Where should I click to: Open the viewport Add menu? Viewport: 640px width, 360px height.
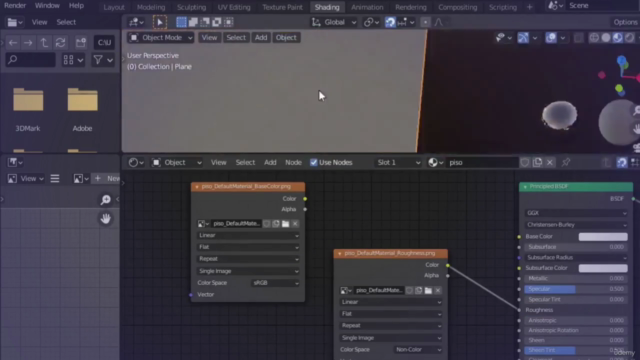261,38
